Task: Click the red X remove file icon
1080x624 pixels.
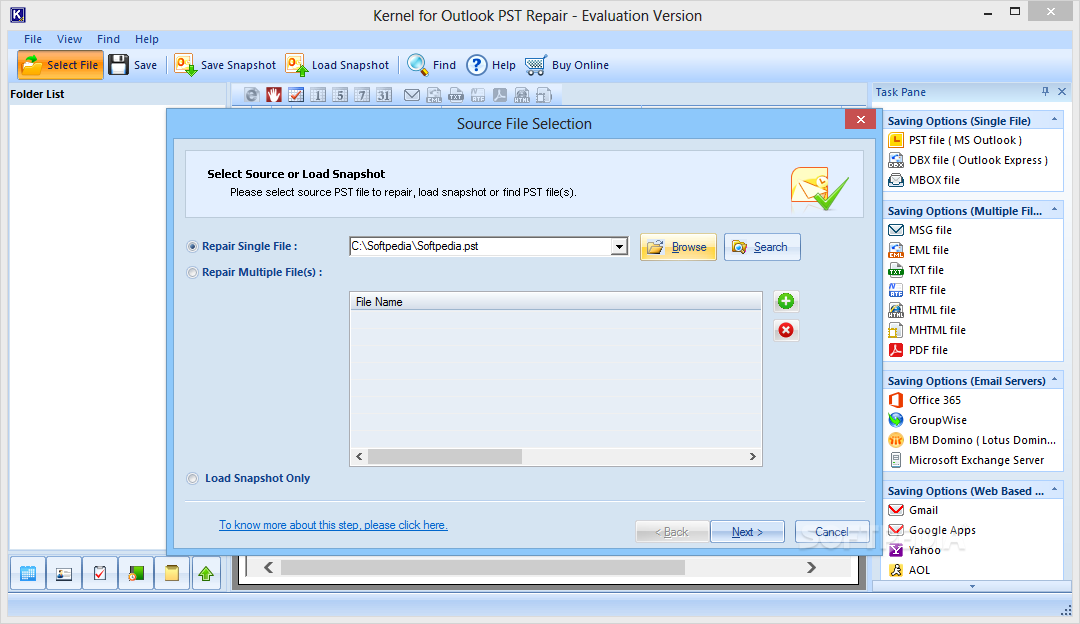Action: 786,331
